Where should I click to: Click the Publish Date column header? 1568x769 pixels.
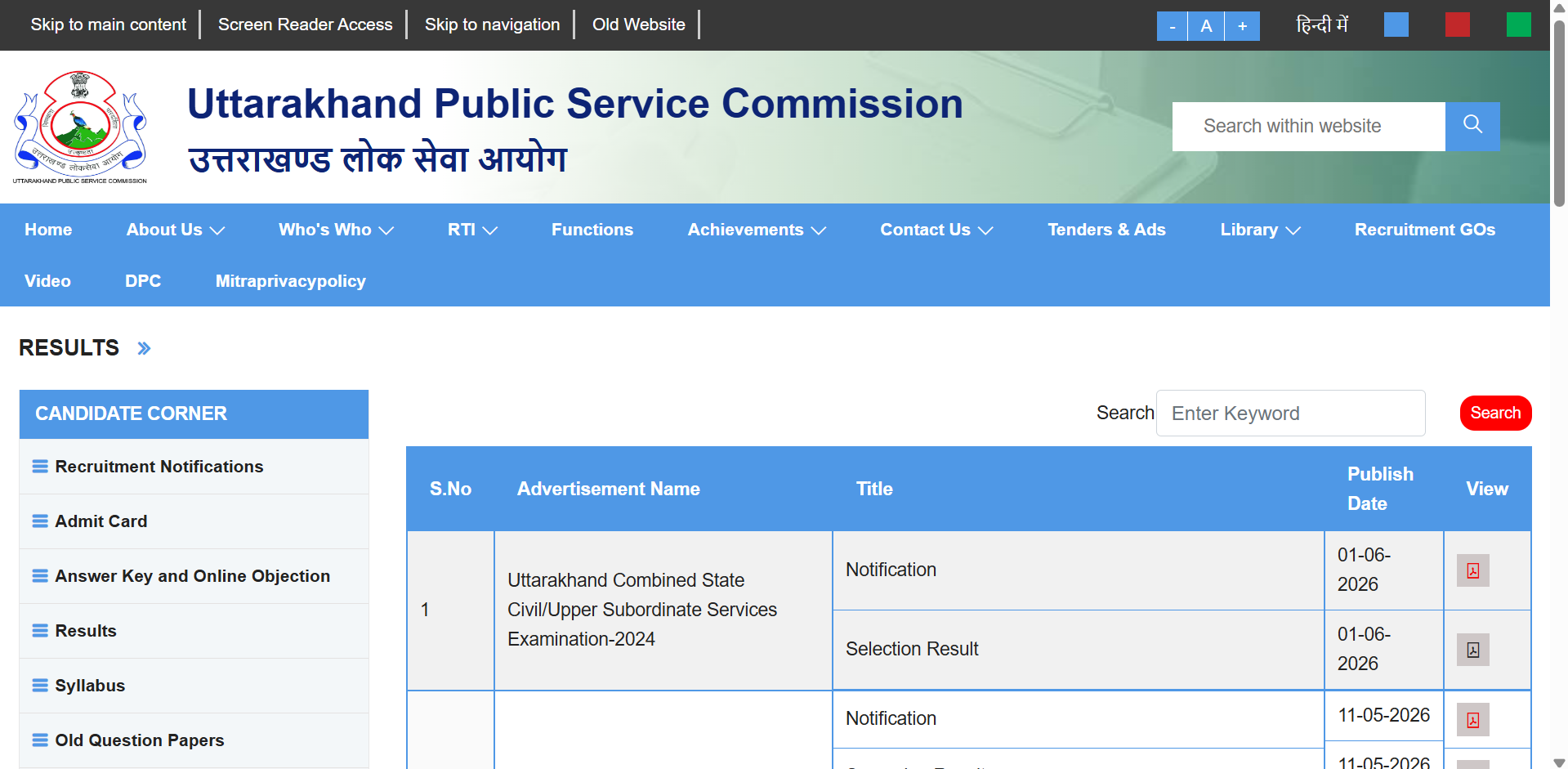pos(1380,489)
